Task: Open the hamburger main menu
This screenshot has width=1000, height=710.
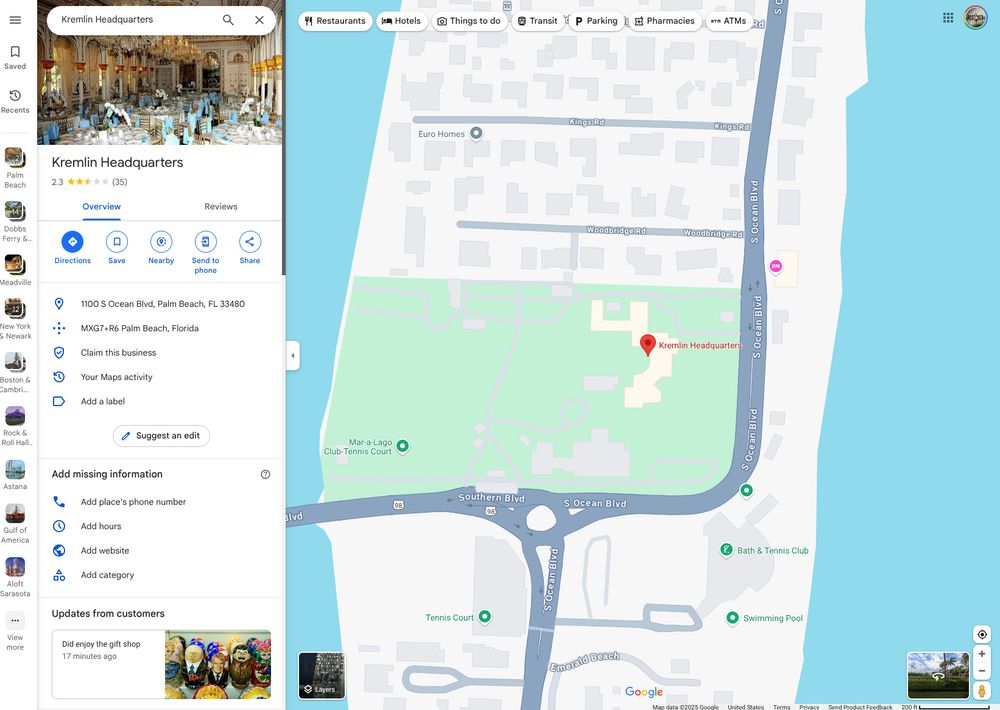Action: (x=15, y=20)
